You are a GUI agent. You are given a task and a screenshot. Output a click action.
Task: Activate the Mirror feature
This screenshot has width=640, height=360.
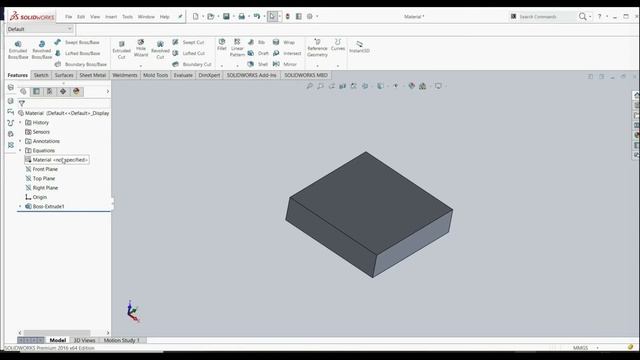point(284,64)
